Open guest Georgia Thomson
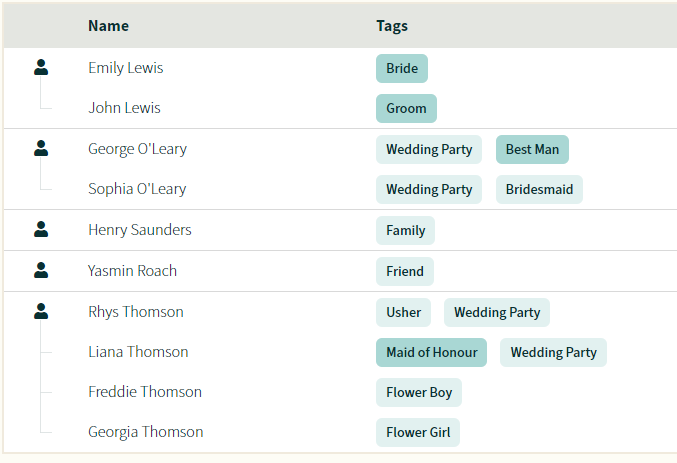The width and height of the screenshot is (677, 463). click(146, 432)
